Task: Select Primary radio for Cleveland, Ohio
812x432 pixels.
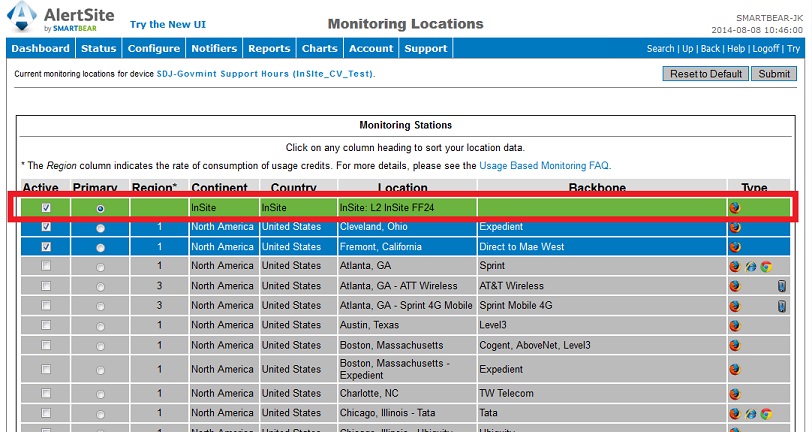Action: (x=100, y=228)
